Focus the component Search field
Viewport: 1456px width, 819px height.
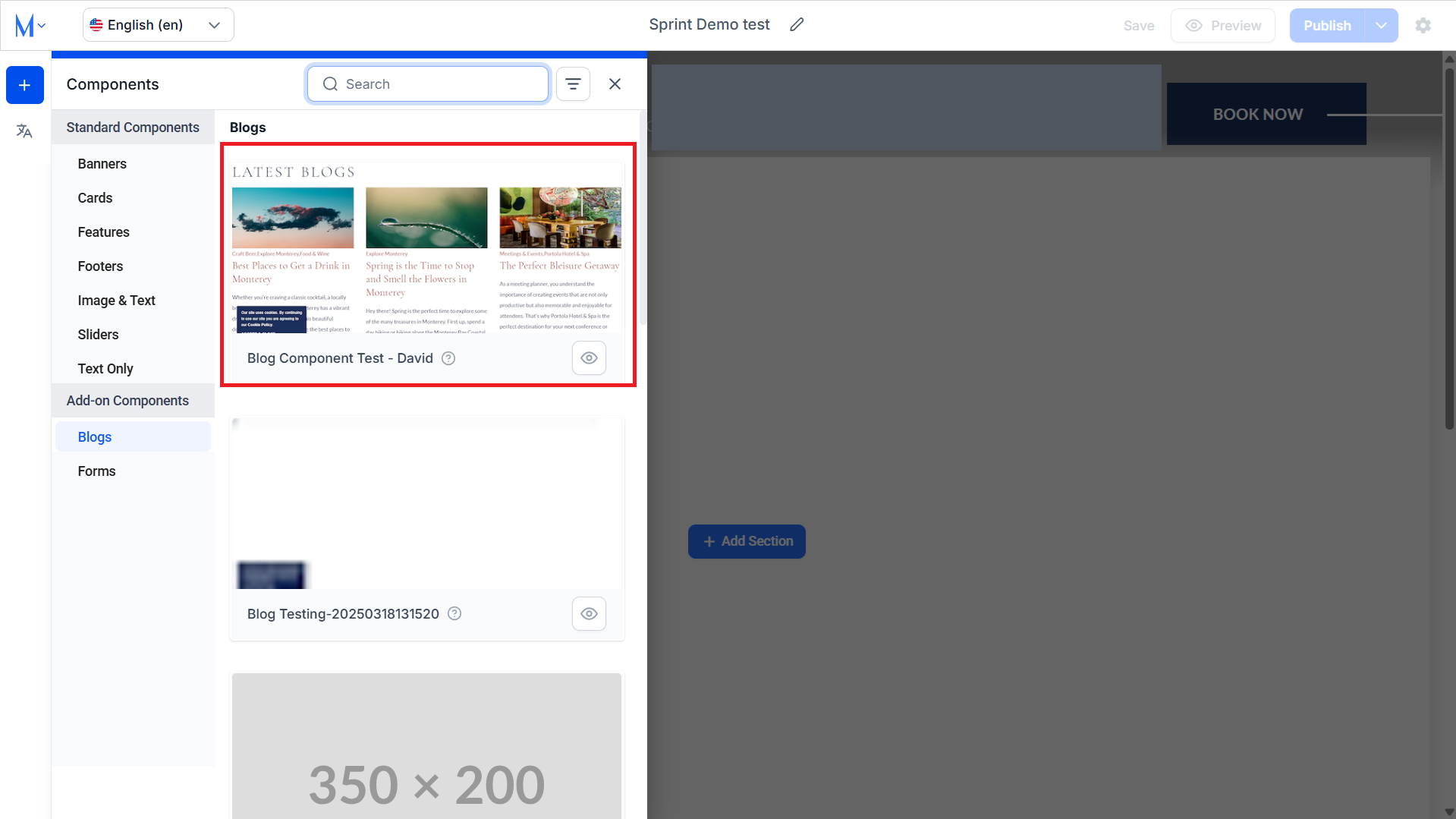point(428,84)
